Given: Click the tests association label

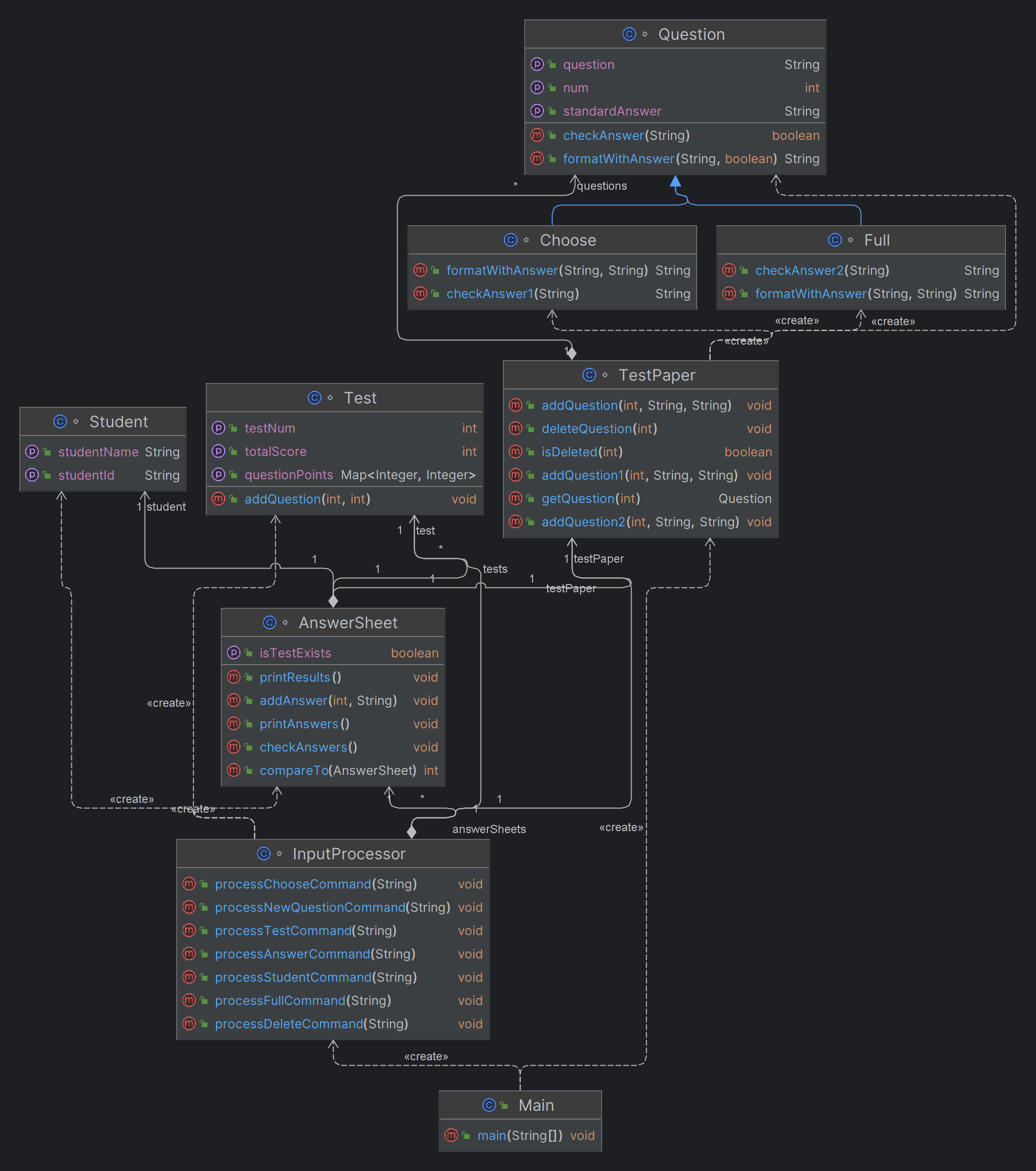Looking at the screenshot, I should [x=495, y=569].
